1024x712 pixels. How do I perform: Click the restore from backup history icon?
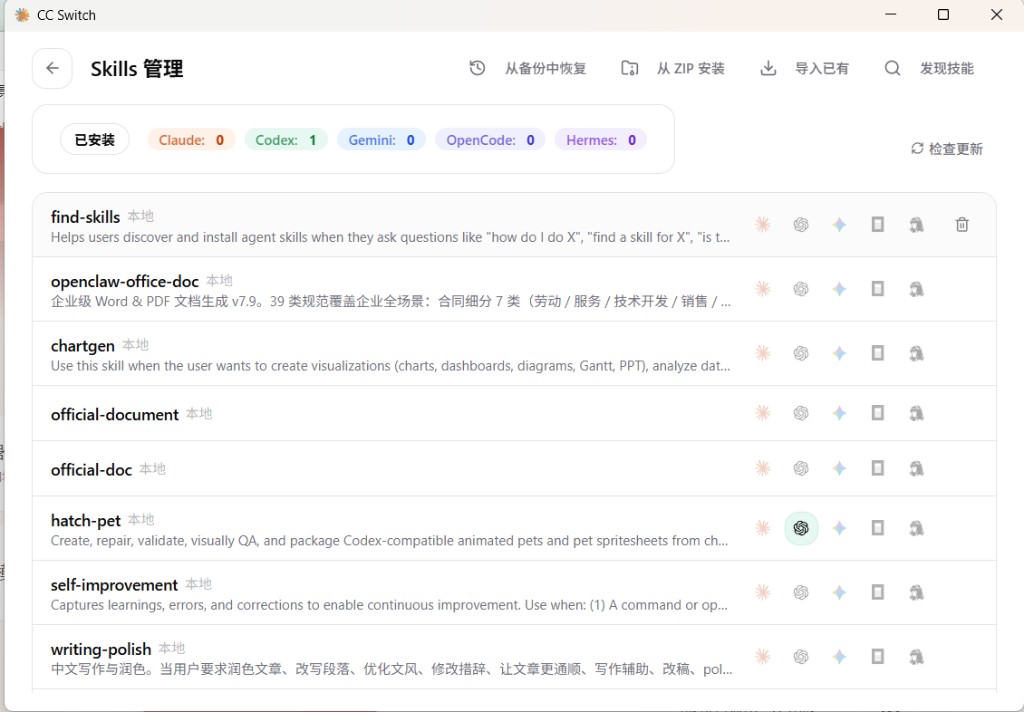[477, 68]
